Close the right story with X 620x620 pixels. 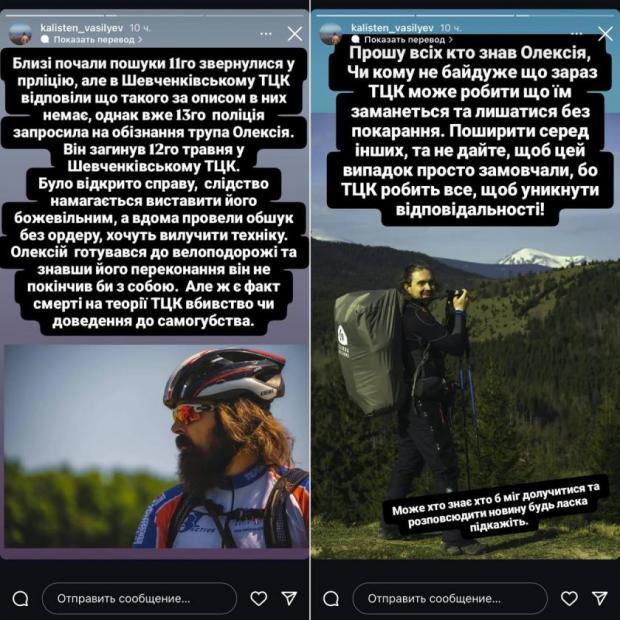[606, 34]
